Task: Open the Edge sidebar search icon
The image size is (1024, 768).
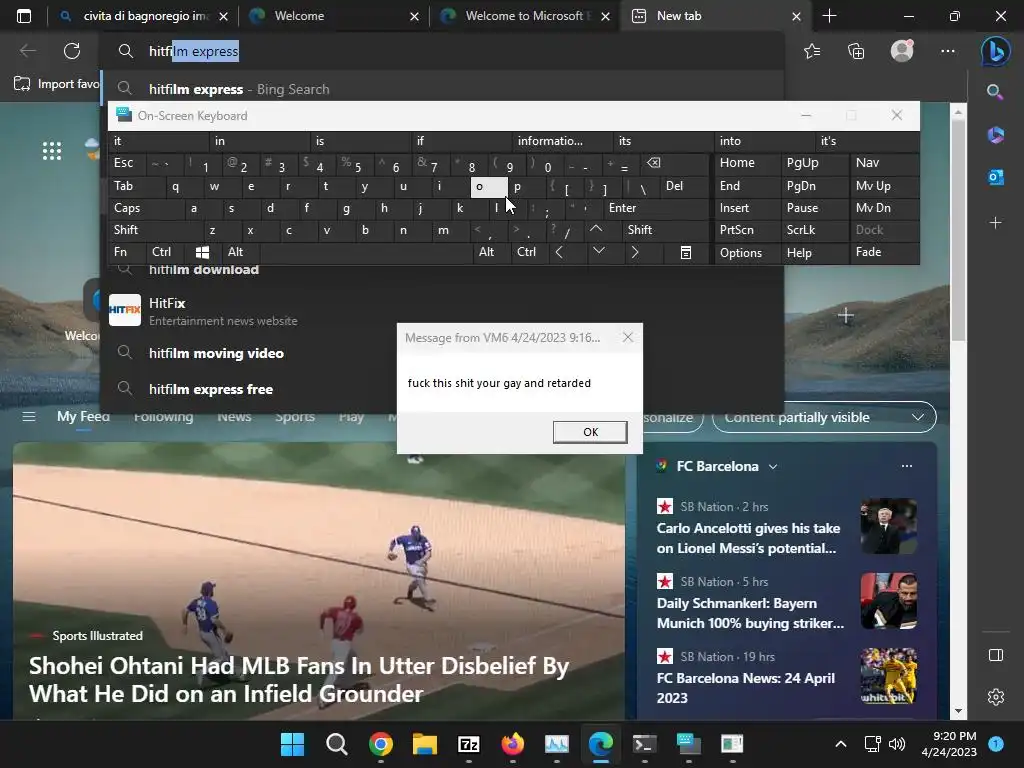Action: 995,92
